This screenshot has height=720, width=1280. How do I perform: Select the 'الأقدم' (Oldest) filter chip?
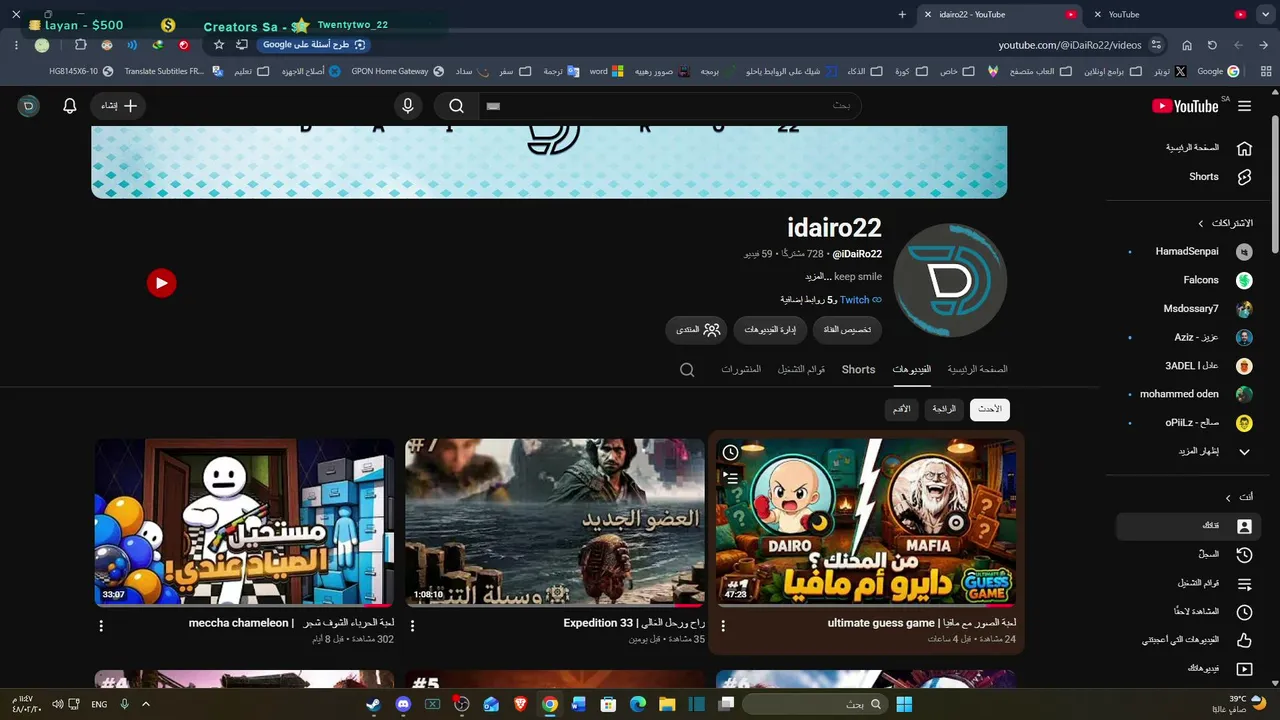coord(902,409)
